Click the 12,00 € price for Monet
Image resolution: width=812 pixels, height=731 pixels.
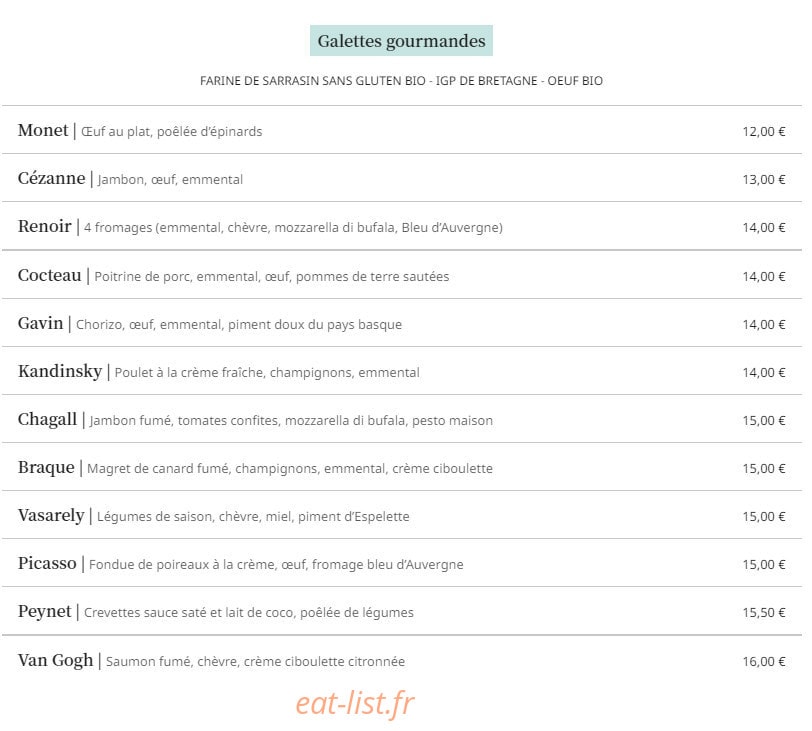pyautogui.click(x=764, y=131)
